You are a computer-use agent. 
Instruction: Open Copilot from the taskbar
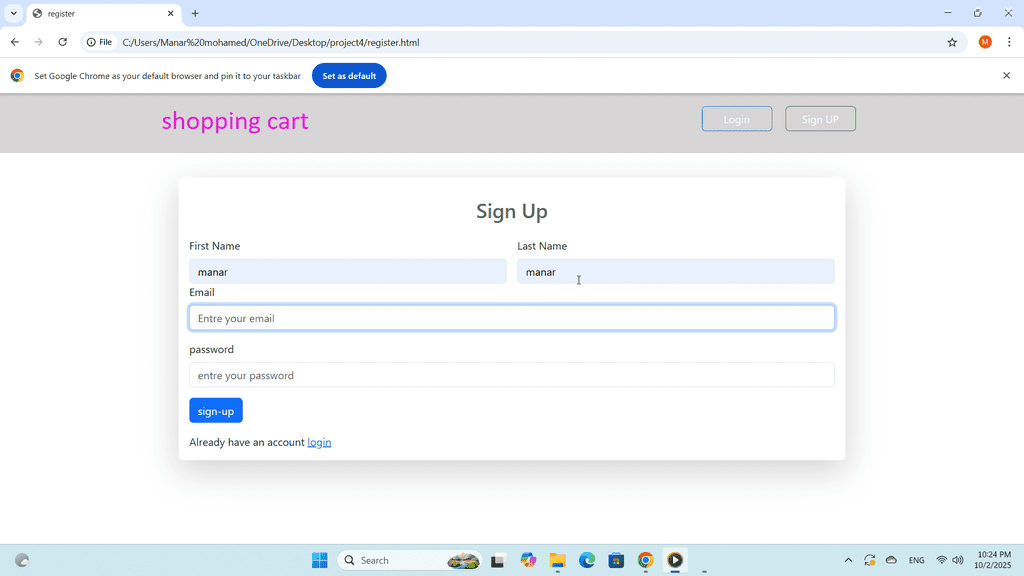(x=528, y=560)
